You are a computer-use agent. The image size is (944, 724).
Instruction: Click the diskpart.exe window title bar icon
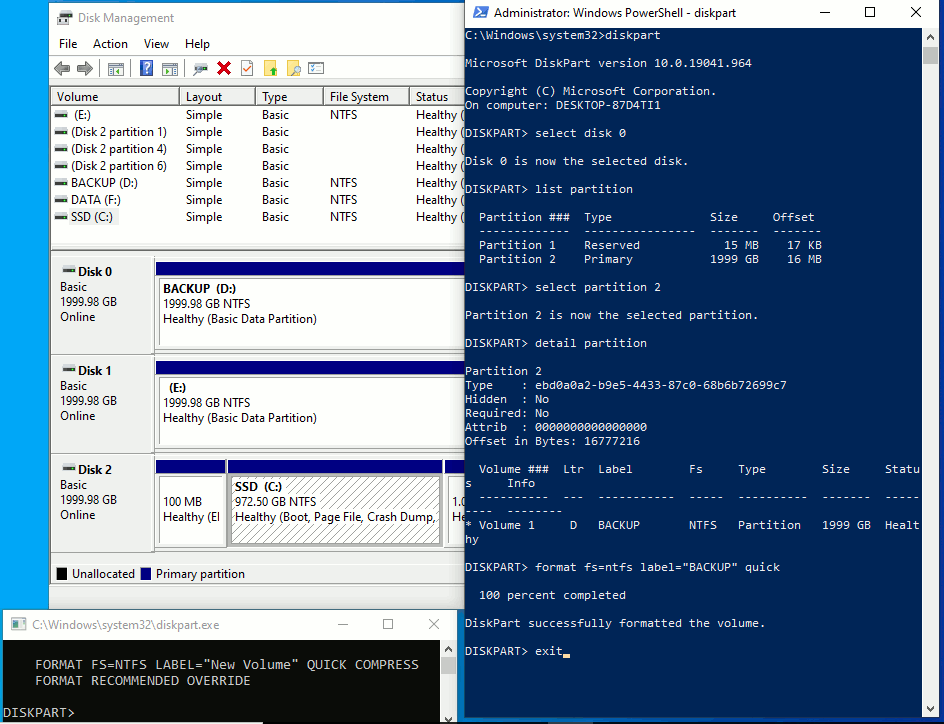[19, 625]
